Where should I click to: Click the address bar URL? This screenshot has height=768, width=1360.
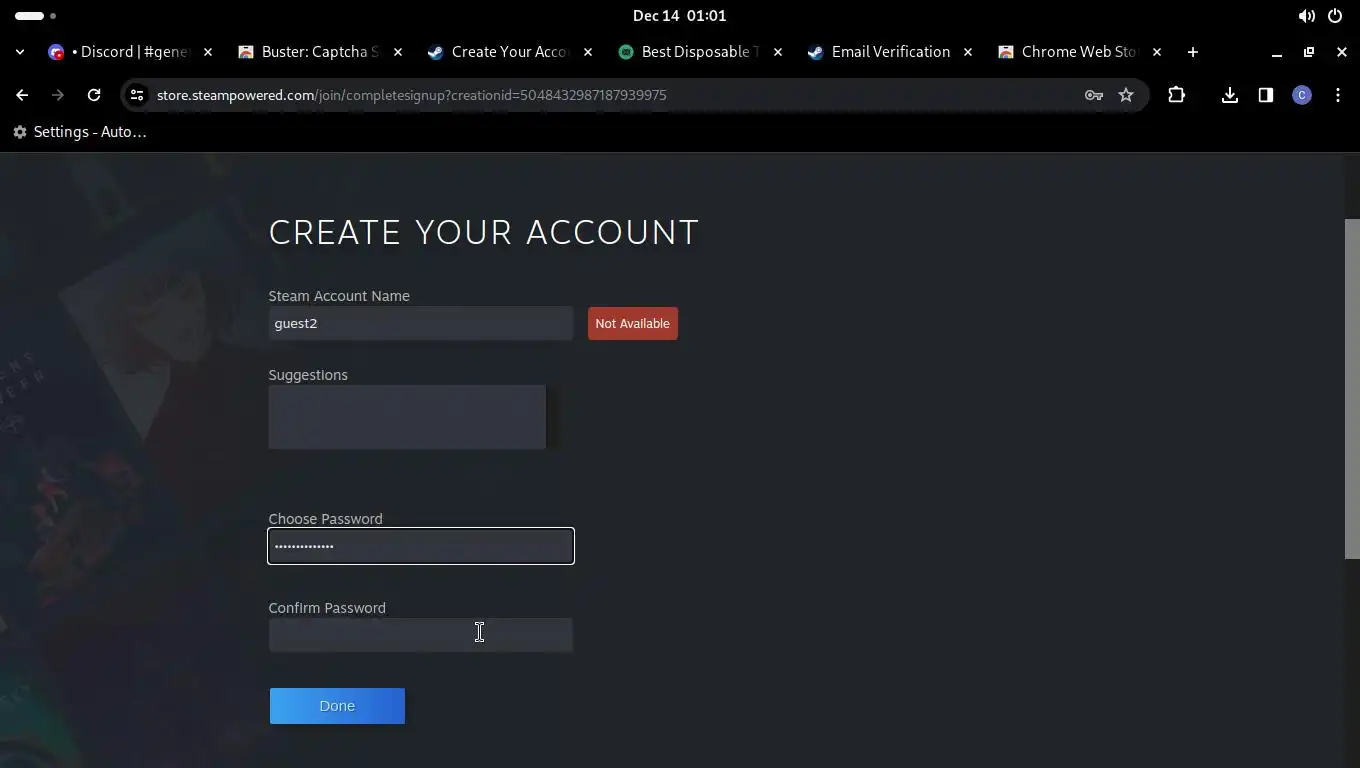point(412,95)
